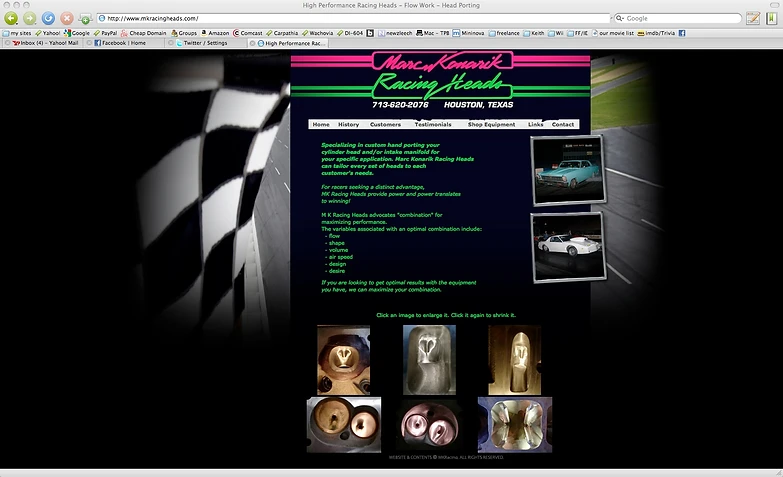Click the 713-620-2076 phone number text
The image size is (783, 477).
[x=400, y=105]
